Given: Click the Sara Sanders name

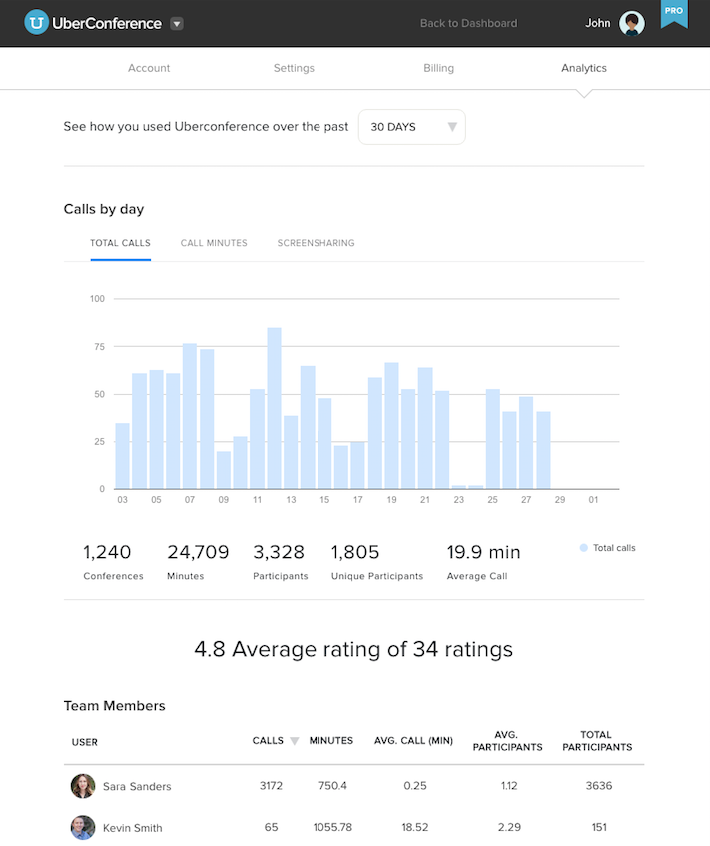Looking at the screenshot, I should (x=137, y=786).
